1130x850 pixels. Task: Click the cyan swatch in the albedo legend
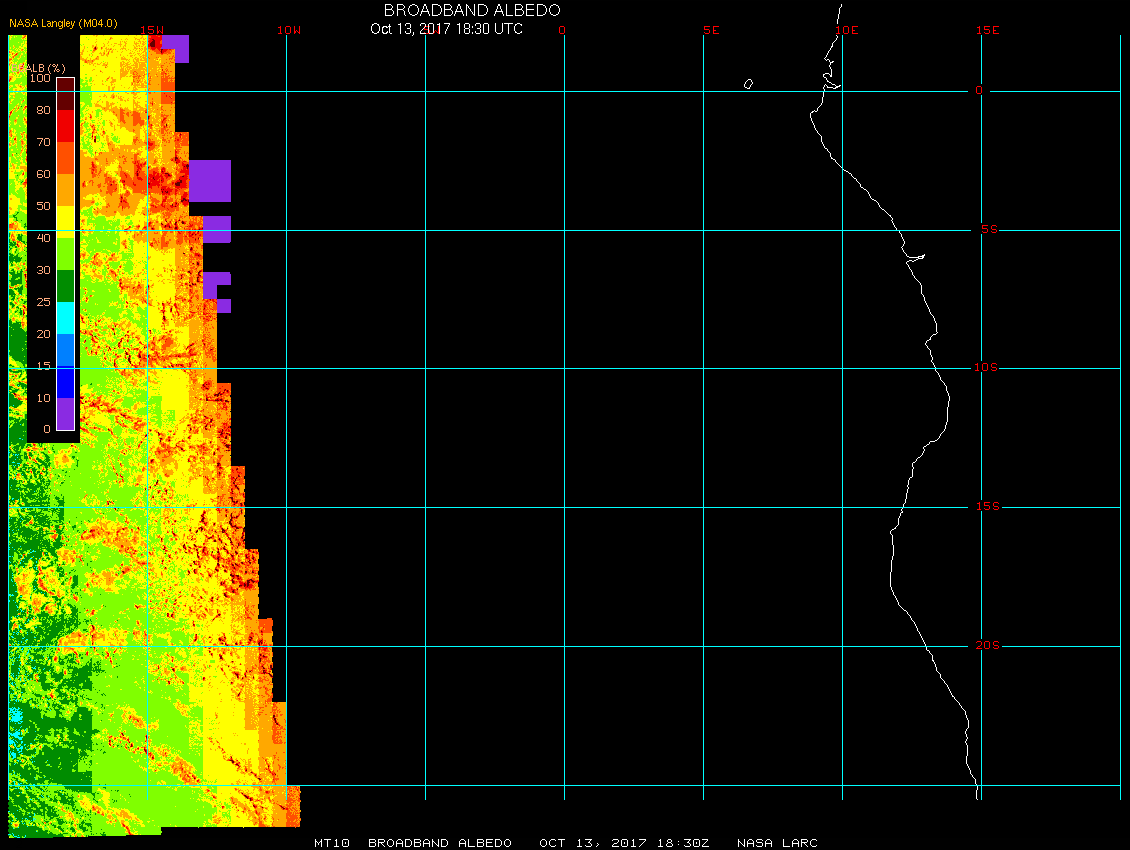coord(65,318)
